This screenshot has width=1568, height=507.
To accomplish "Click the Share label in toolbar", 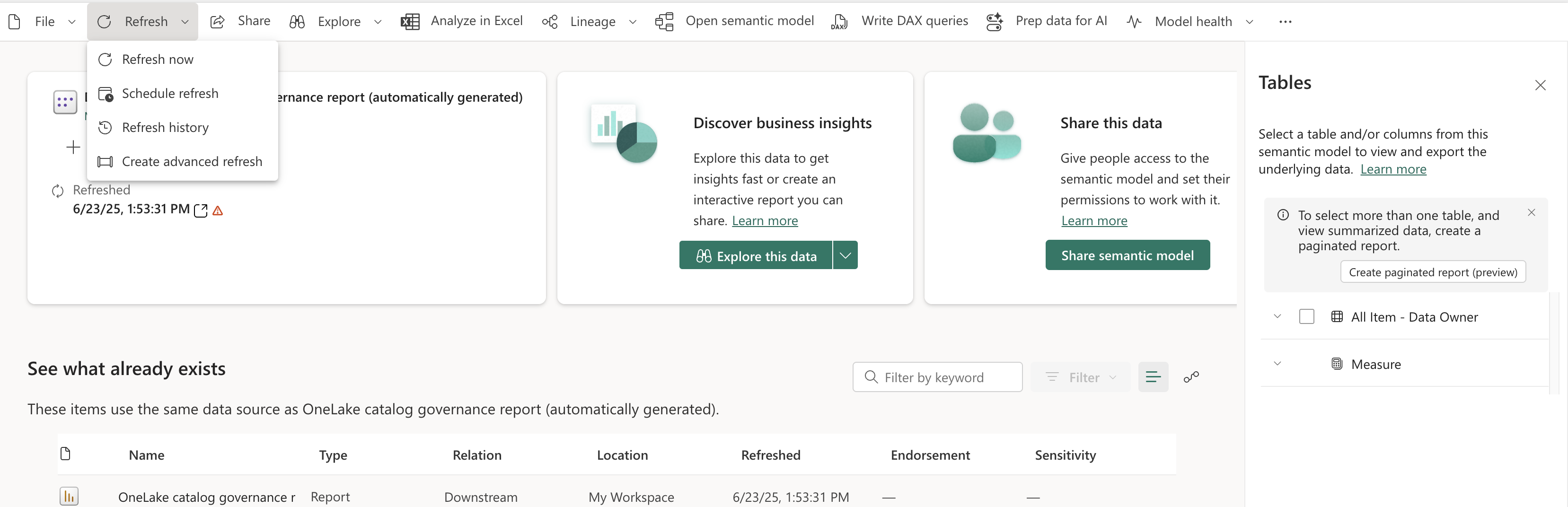I will [254, 21].
